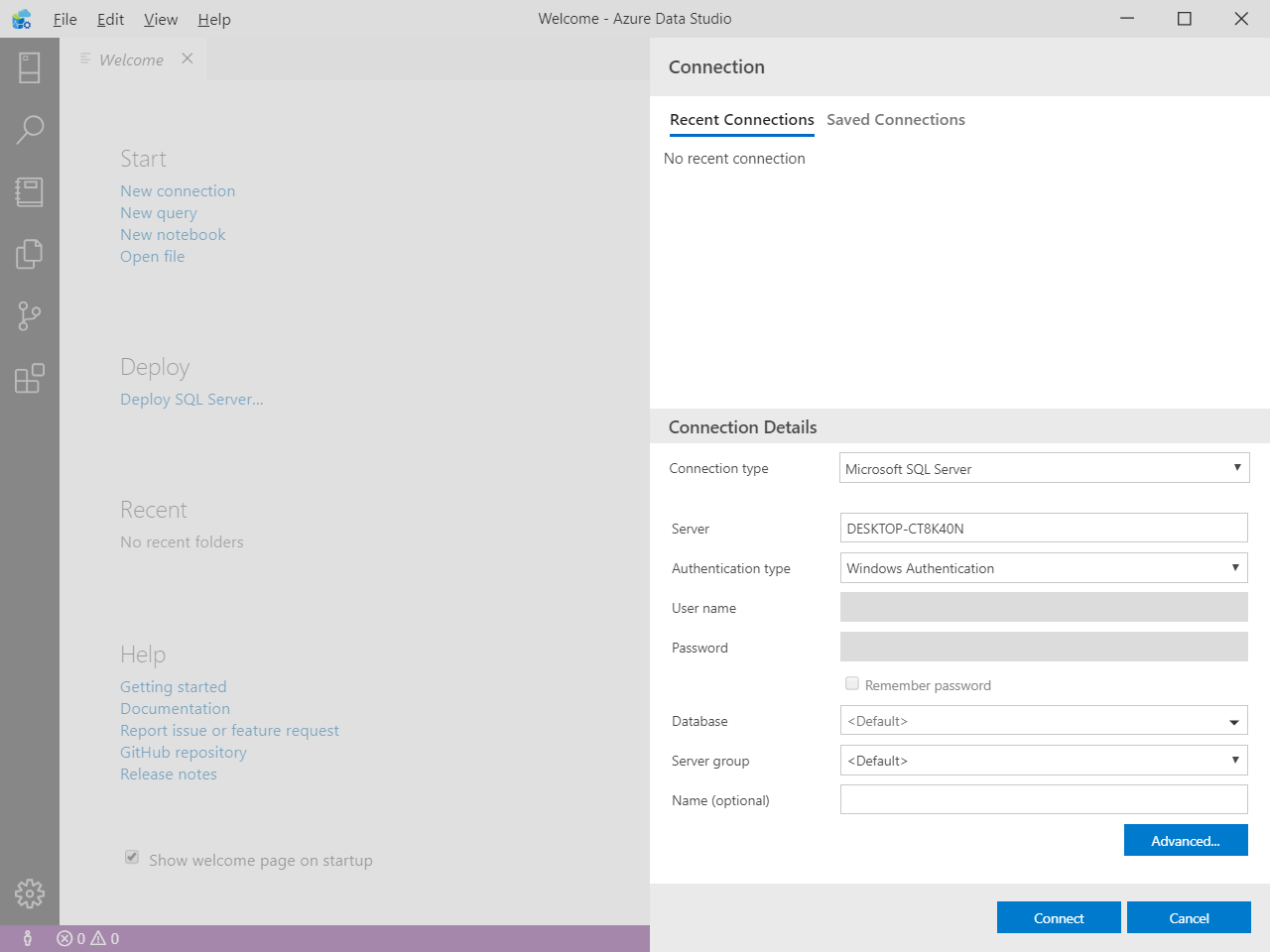
Task: Open the Authentication type dropdown
Action: click(x=1044, y=568)
